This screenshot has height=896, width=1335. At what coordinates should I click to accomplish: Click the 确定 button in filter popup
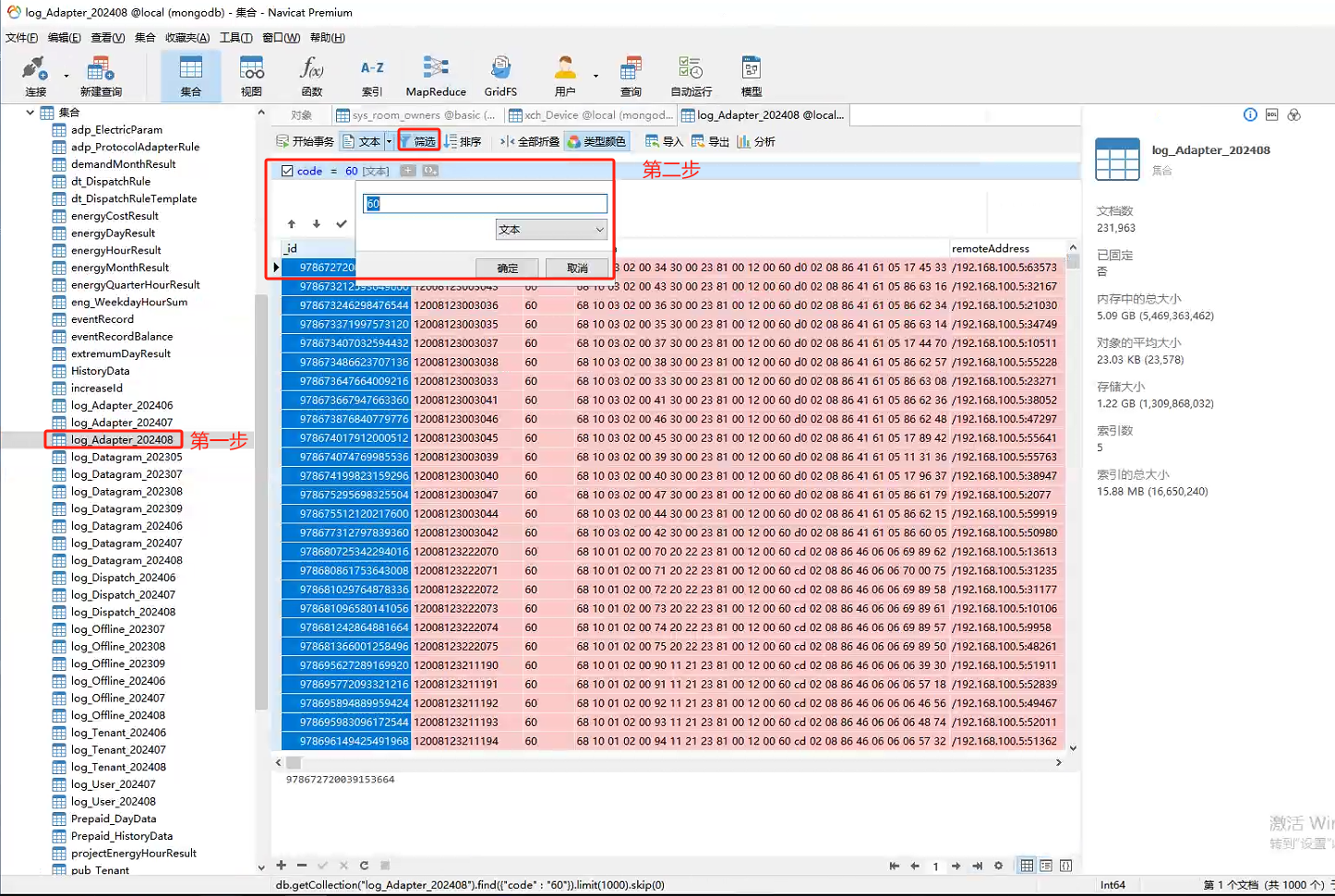(x=508, y=268)
